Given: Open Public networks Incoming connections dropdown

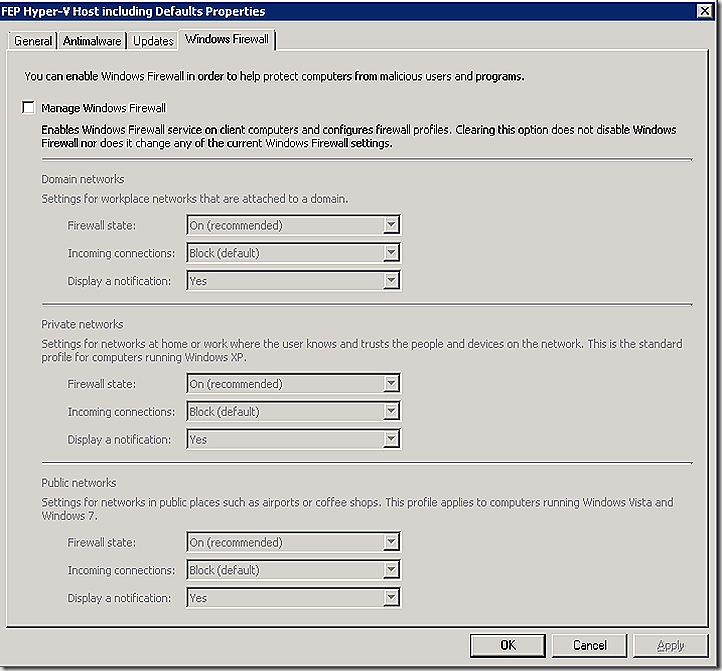Looking at the screenshot, I should click(x=293, y=570).
